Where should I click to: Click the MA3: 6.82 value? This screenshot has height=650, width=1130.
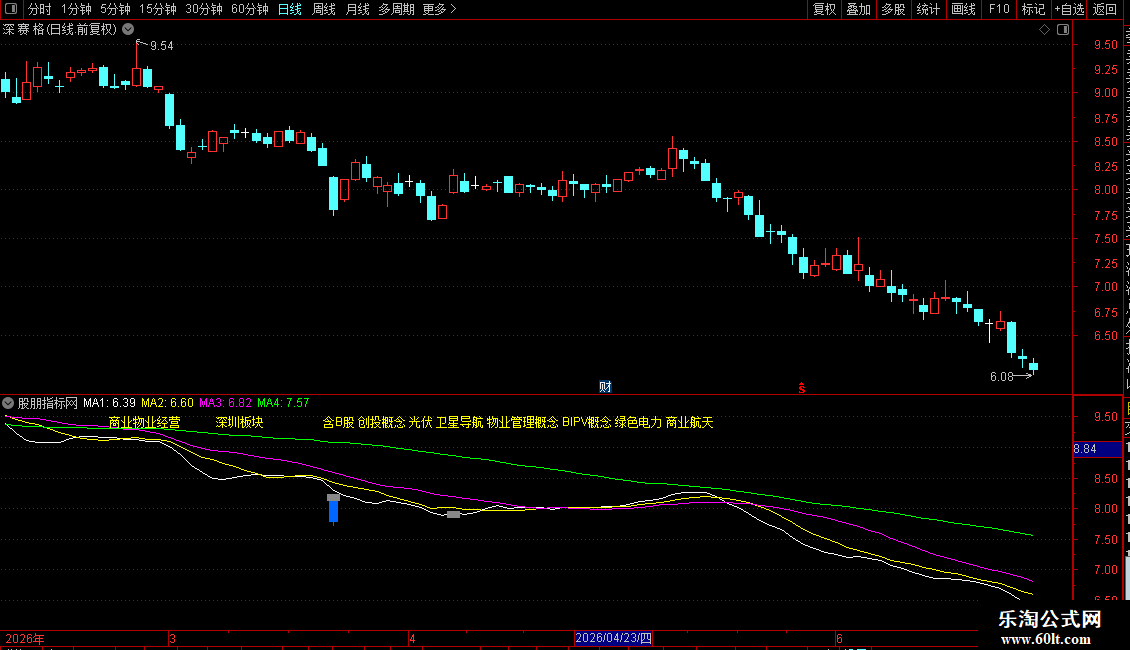click(x=226, y=403)
